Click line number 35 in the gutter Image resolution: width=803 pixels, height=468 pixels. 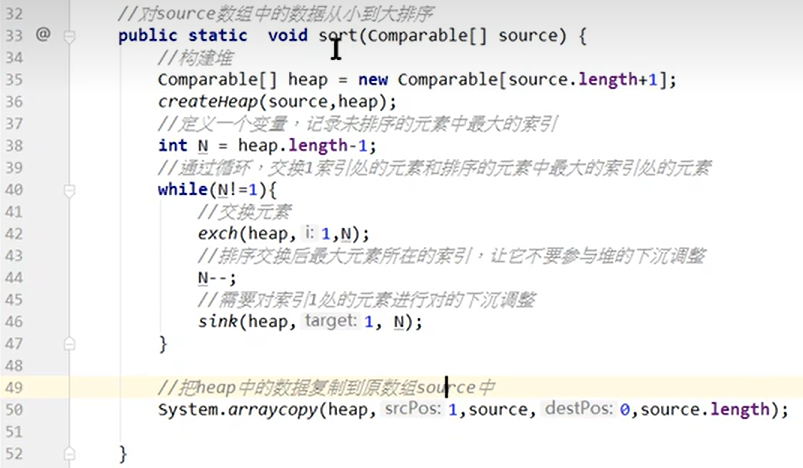14,80
